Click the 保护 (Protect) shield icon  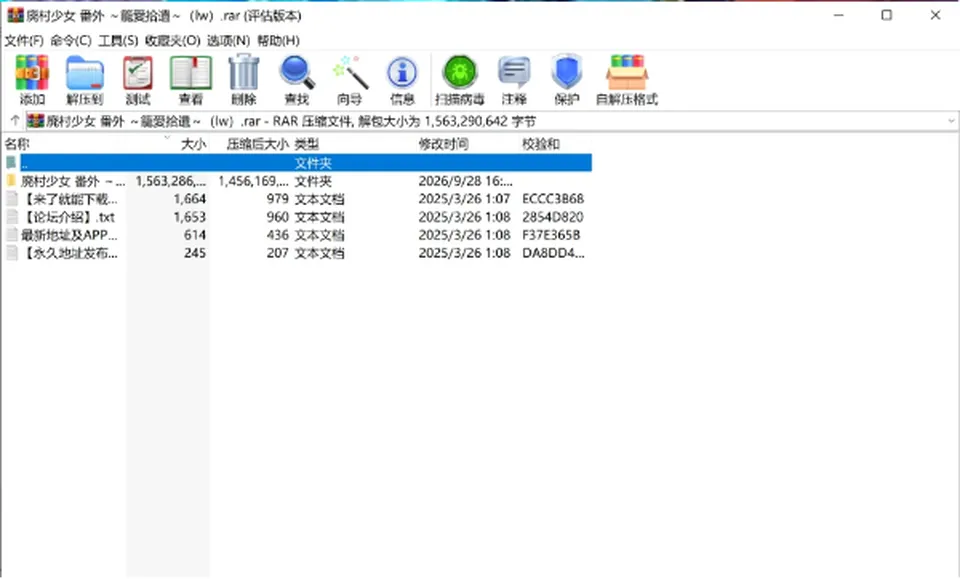[566, 80]
